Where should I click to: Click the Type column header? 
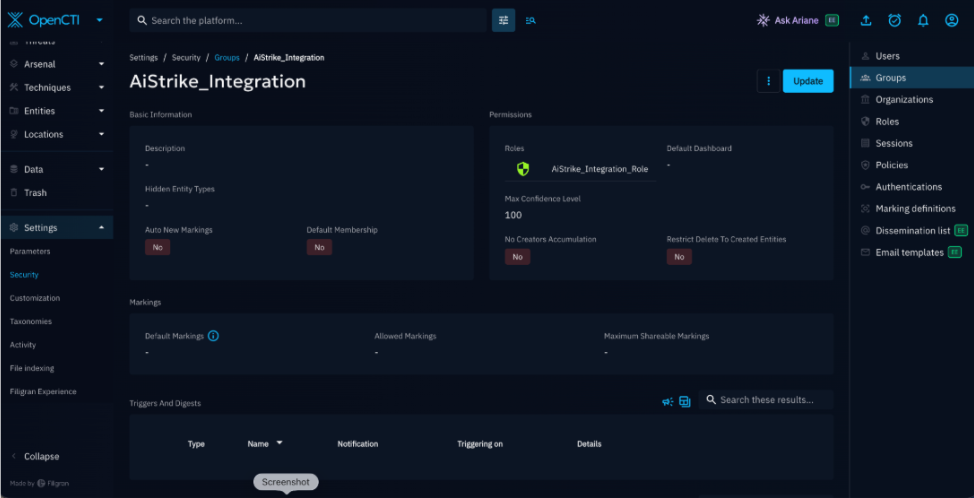pos(196,444)
